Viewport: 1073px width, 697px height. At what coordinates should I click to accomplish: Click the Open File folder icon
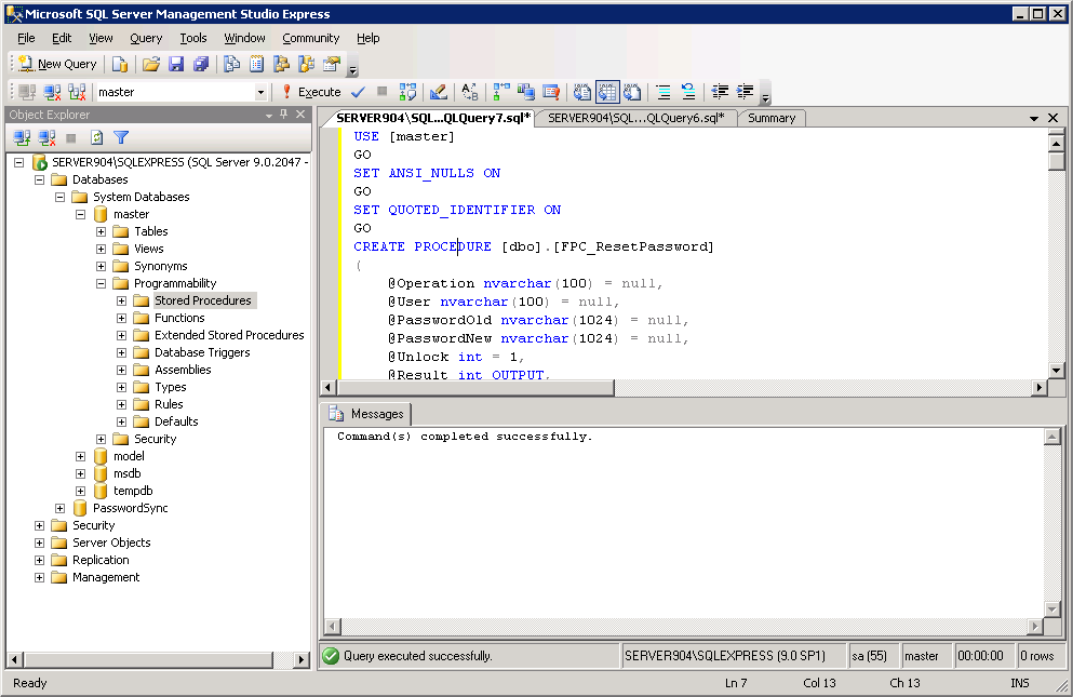tap(151, 64)
